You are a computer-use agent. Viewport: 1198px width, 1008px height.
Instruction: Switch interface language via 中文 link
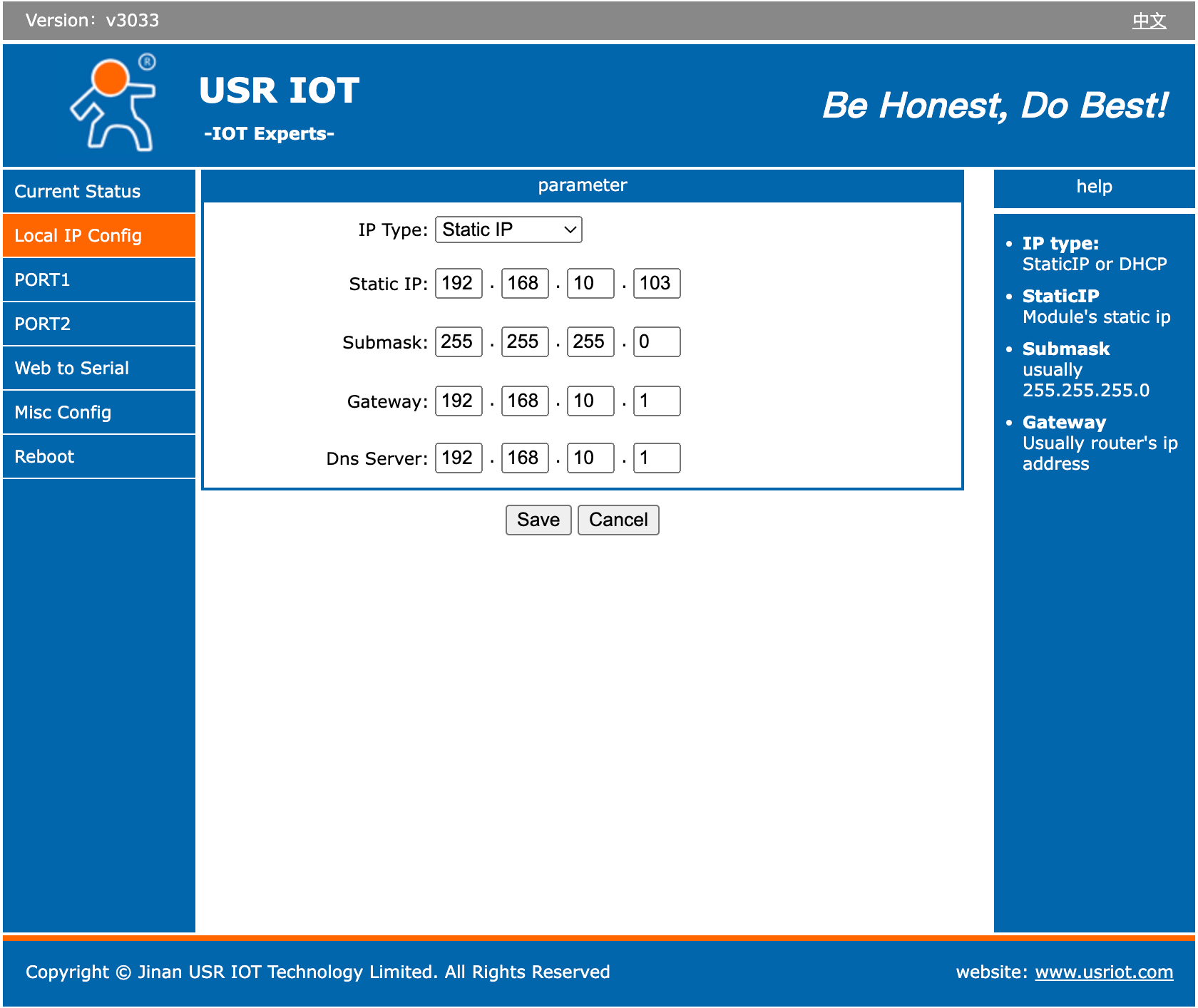(1150, 20)
